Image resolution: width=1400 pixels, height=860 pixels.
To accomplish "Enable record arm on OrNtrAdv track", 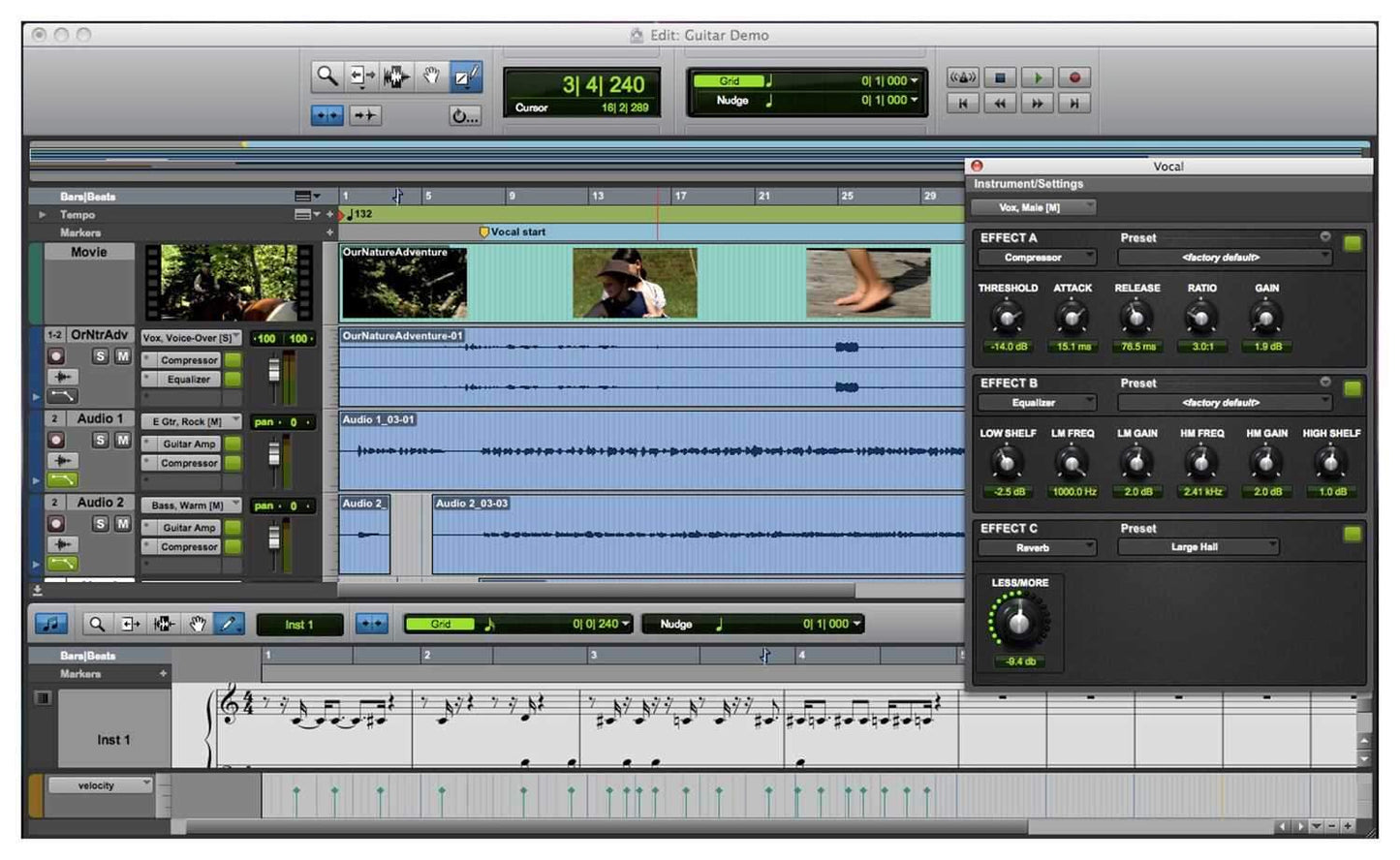I will pyautogui.click(x=56, y=355).
